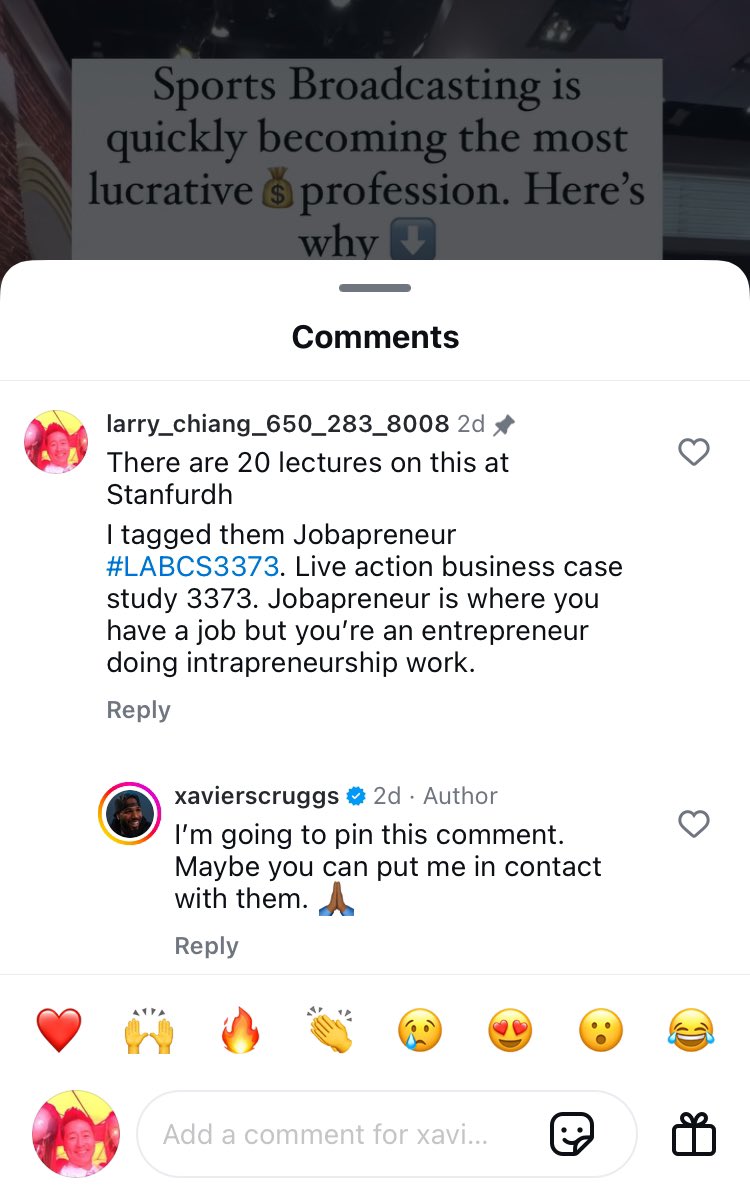Image resolution: width=750 pixels, height=1194 pixels.
Task: Reply to larry_chiang's comment
Action: click(x=138, y=710)
